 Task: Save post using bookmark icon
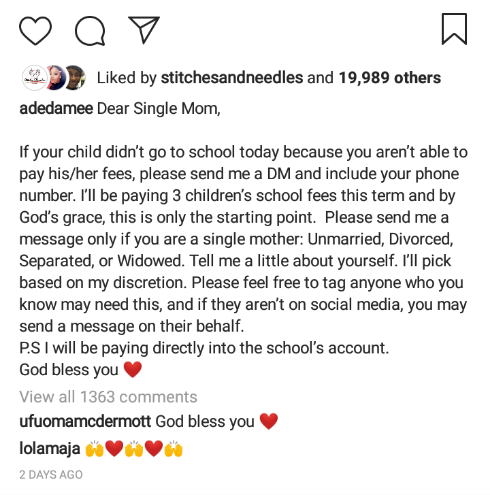[454, 29]
